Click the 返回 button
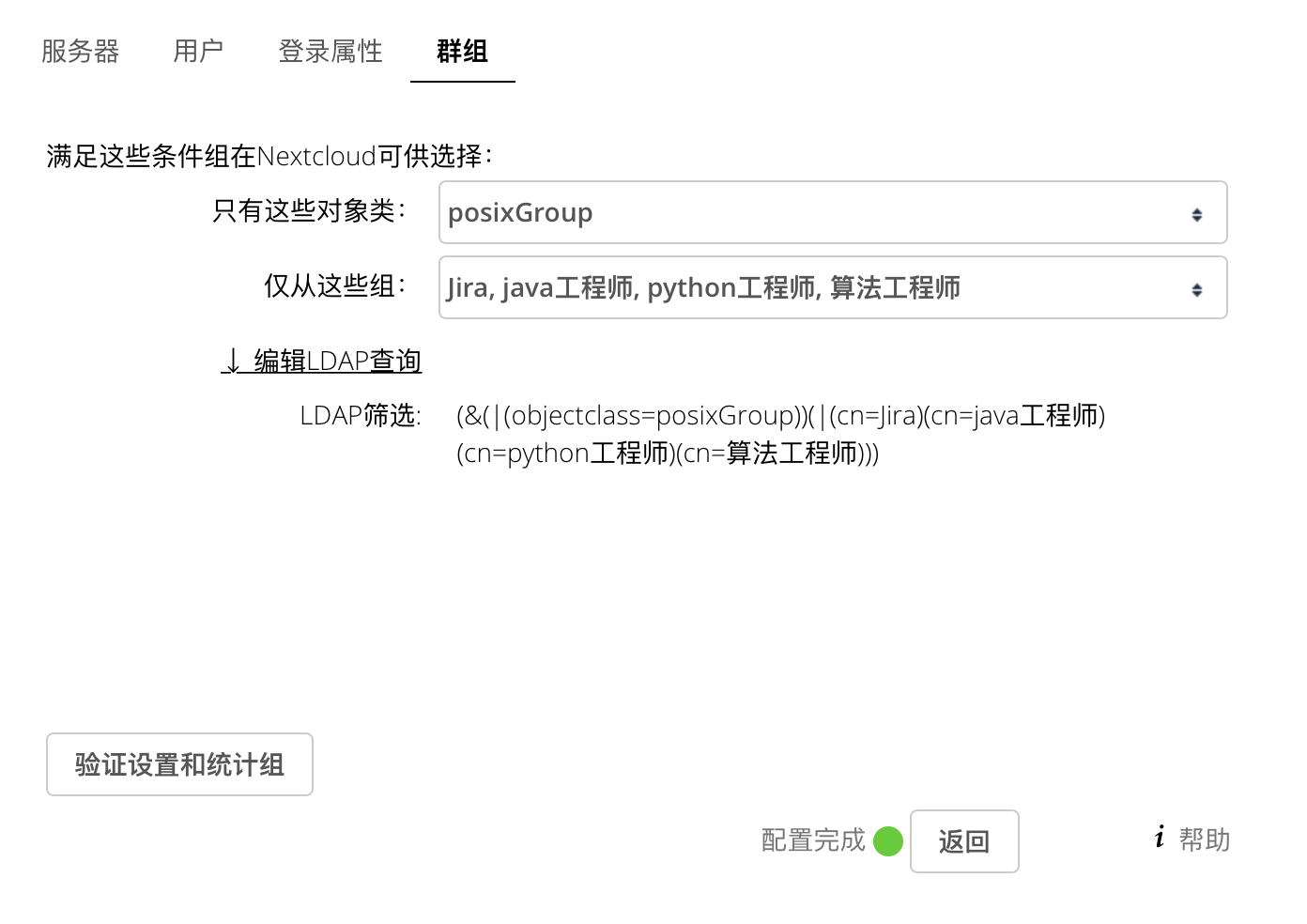This screenshot has width=1307, height=924. pos(964,841)
